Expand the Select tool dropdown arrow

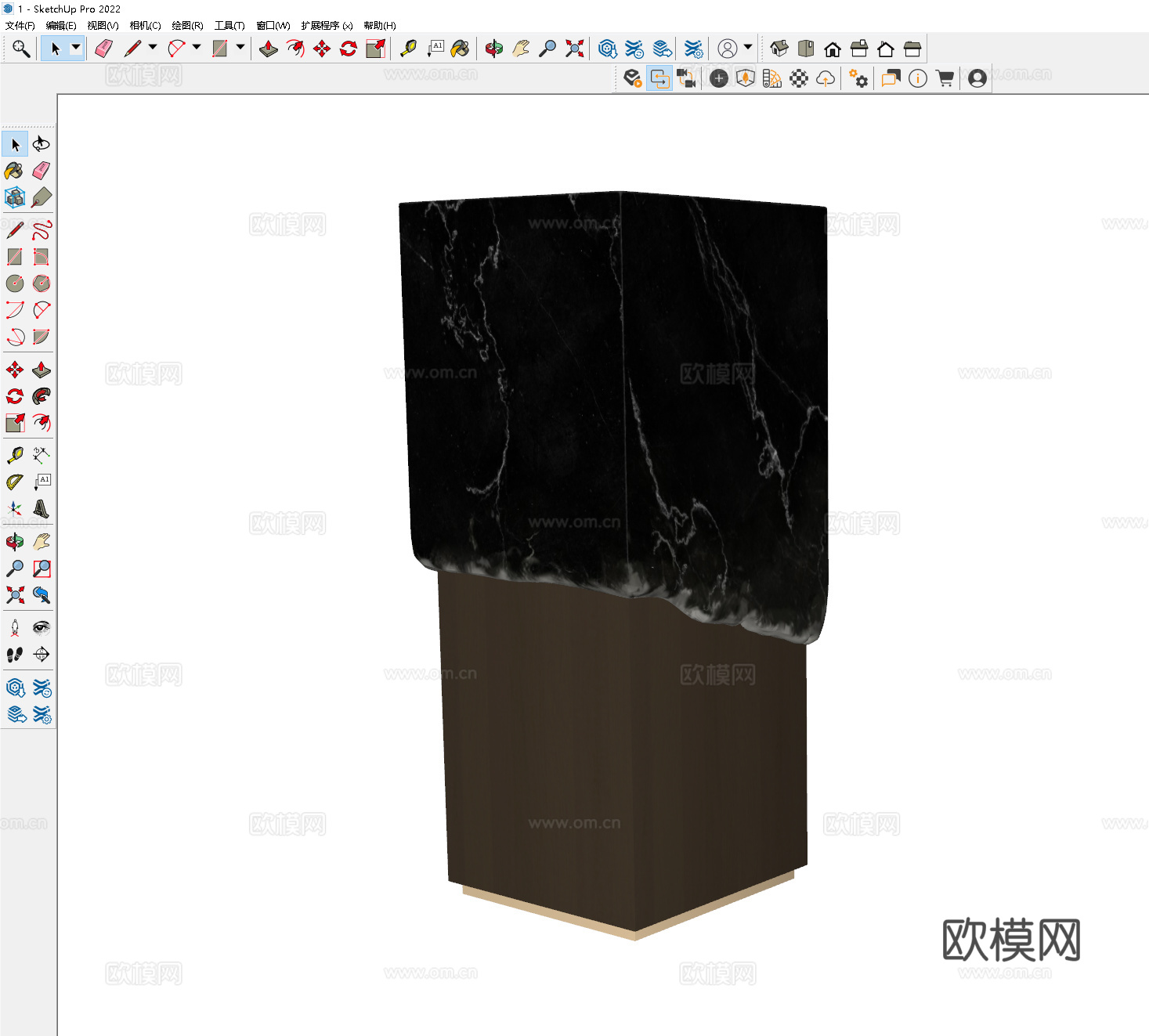pyautogui.click(x=76, y=48)
